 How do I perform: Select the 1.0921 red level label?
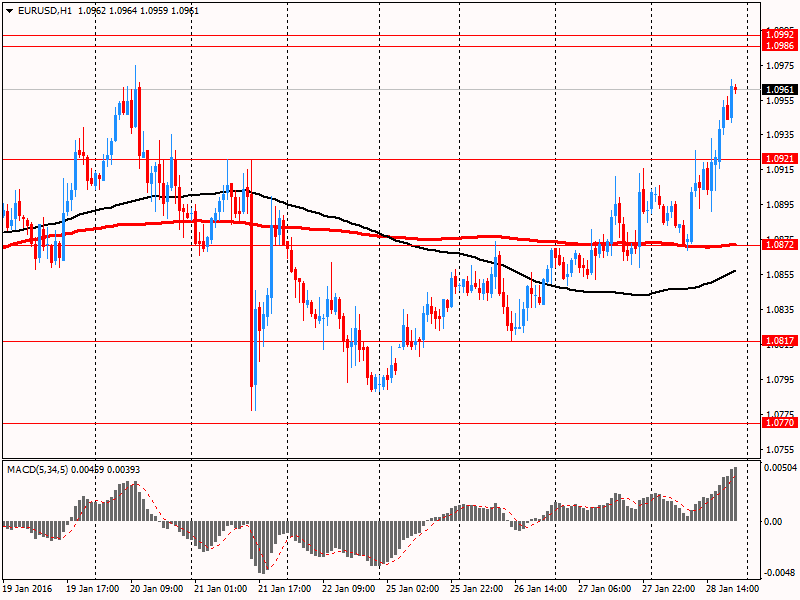(780, 159)
